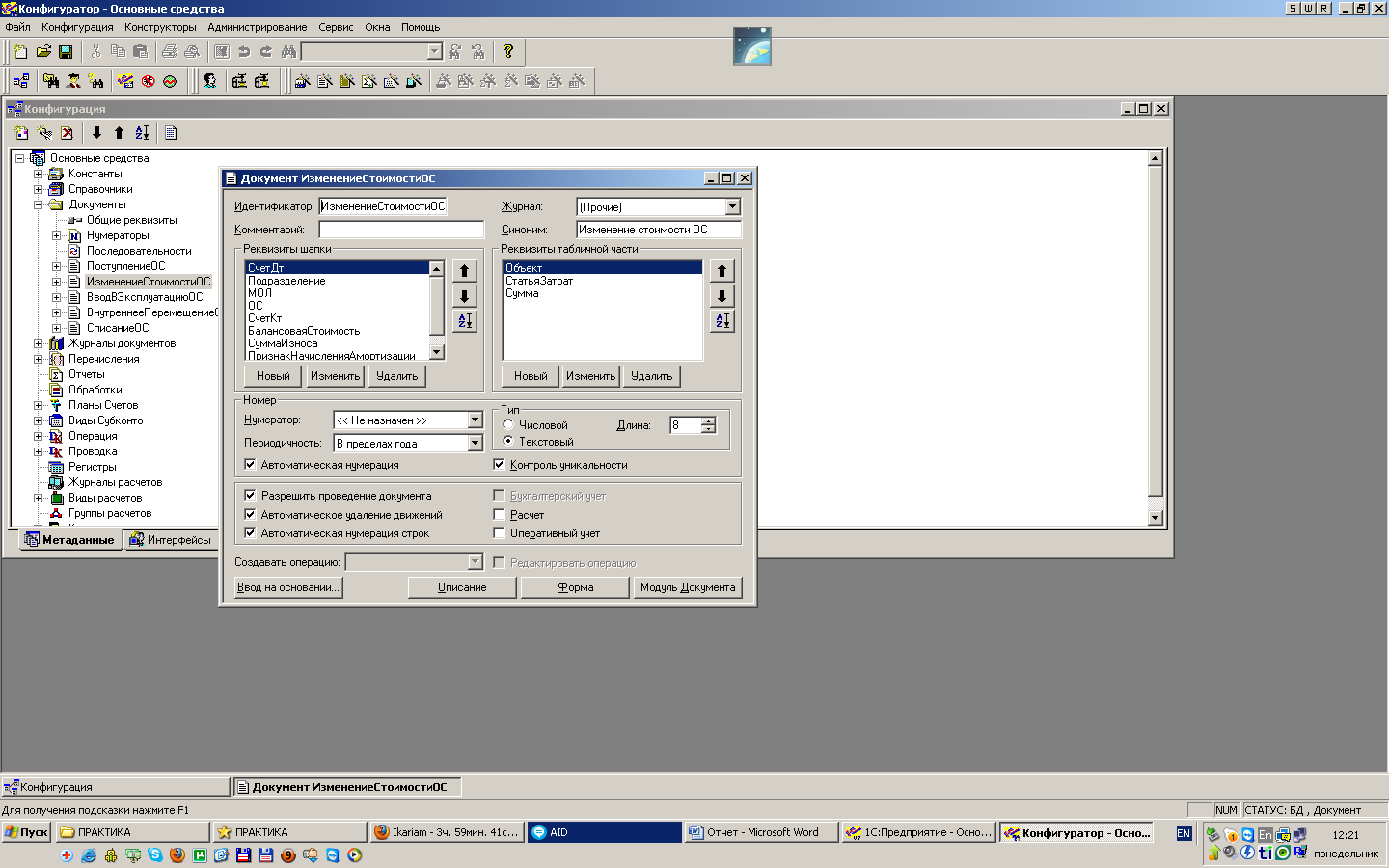The height and width of the screenshot is (868, 1389).
Task: Click the Форма button
Action: pyautogui.click(x=575, y=587)
